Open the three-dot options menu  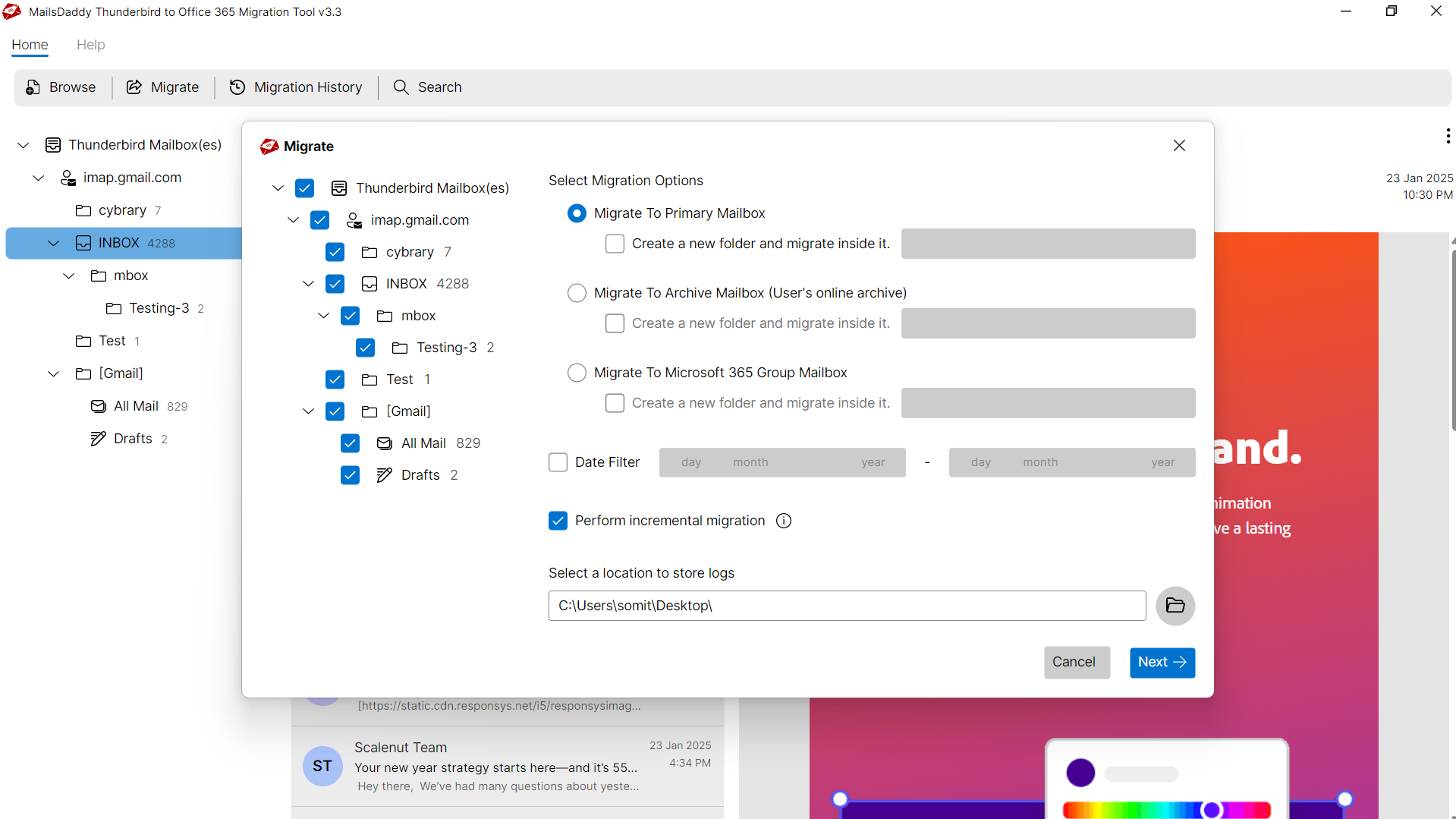coord(1448,136)
